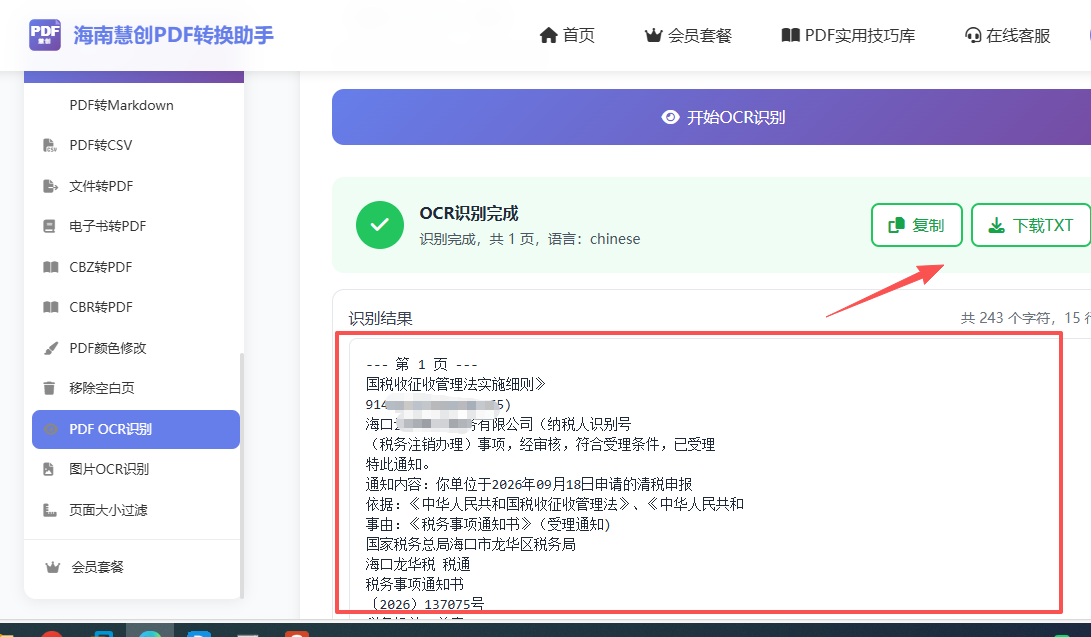Click the eye icon in 开始OCR识别 button
The image size is (1091, 637).
670,118
